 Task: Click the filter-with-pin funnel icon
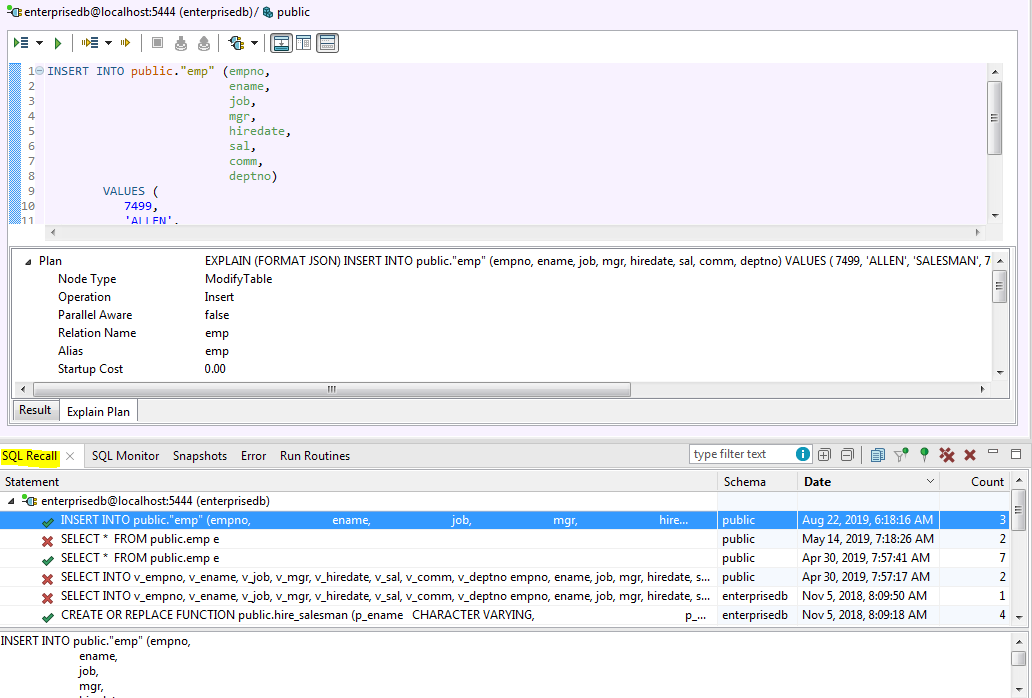(901, 454)
